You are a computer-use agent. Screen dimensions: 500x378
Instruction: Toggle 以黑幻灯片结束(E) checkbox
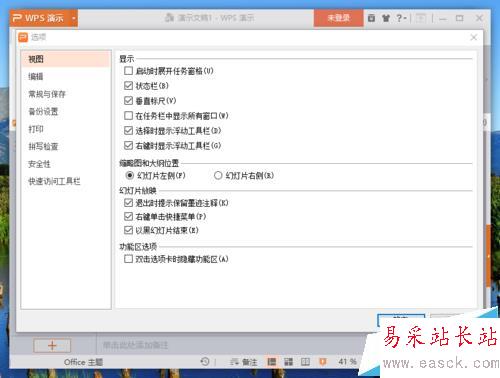coord(128,230)
